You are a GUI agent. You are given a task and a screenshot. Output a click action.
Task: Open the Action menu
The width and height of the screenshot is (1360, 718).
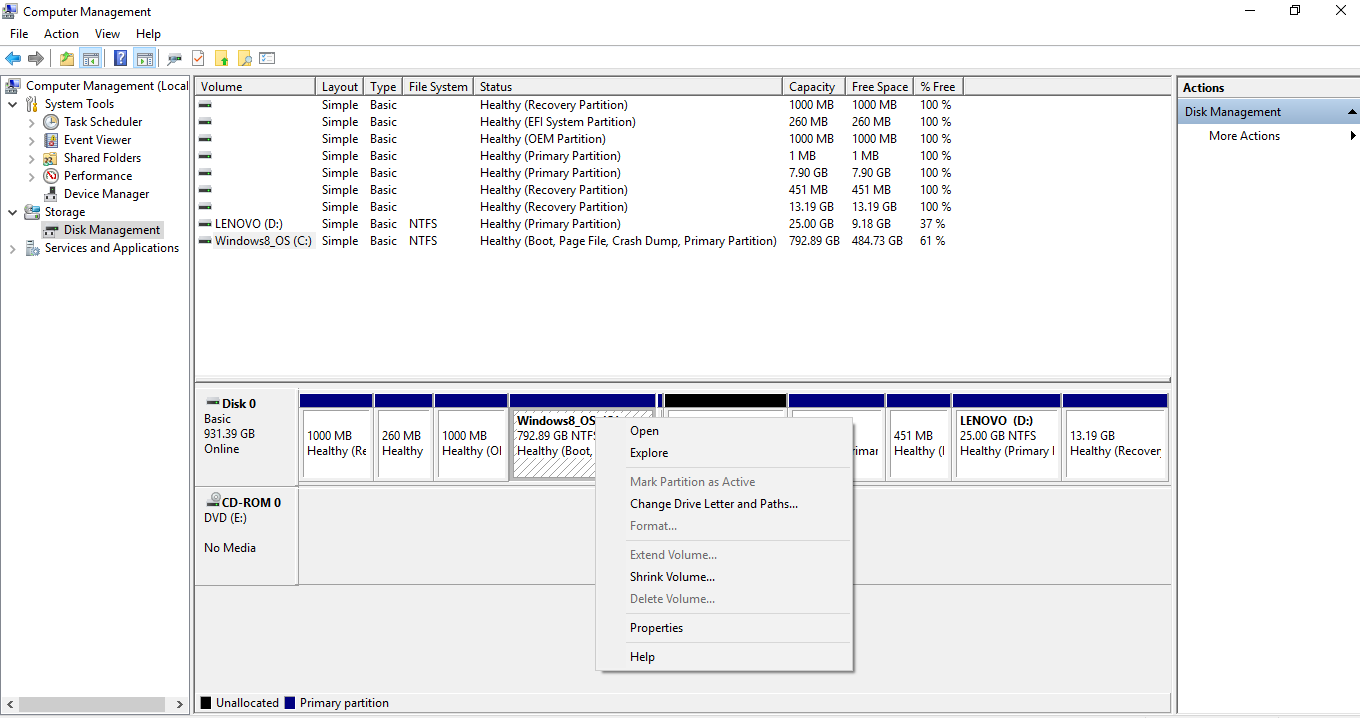[61, 34]
